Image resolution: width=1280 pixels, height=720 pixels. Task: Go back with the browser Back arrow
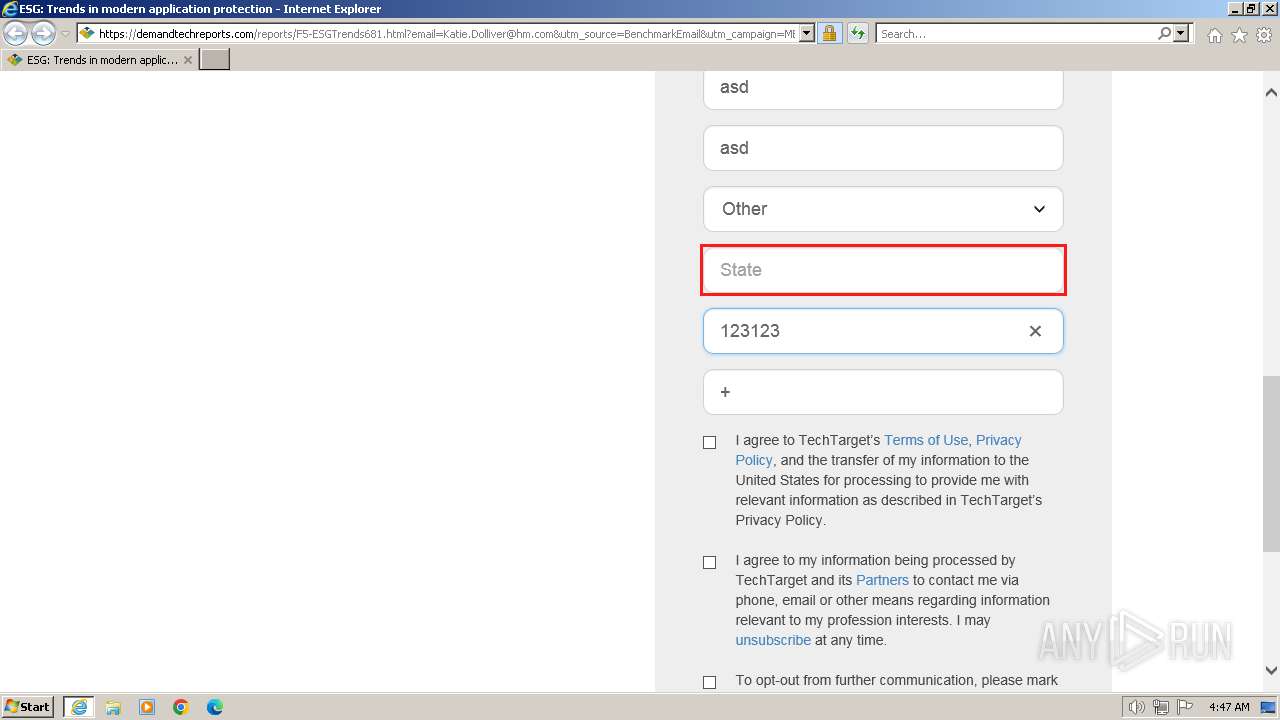(16, 34)
